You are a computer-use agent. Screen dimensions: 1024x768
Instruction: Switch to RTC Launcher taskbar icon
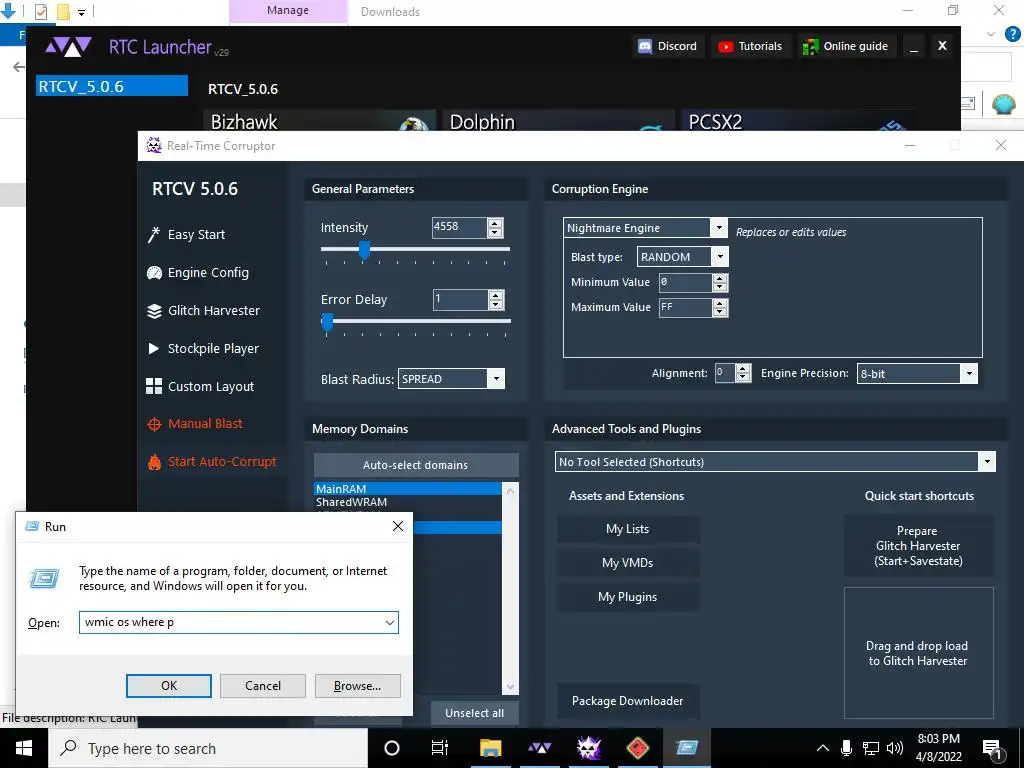coord(539,748)
